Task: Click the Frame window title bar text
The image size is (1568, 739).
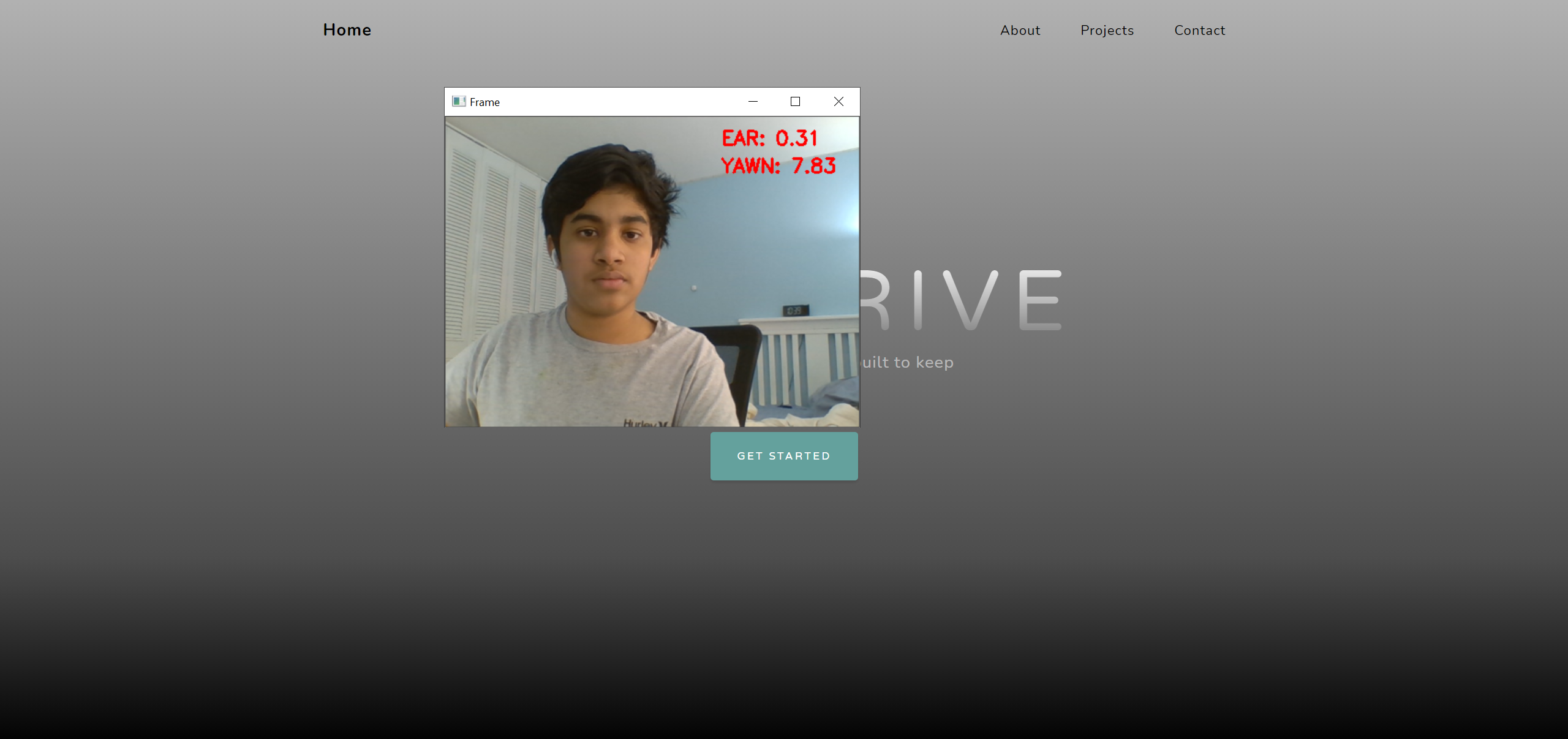Action: (x=484, y=102)
